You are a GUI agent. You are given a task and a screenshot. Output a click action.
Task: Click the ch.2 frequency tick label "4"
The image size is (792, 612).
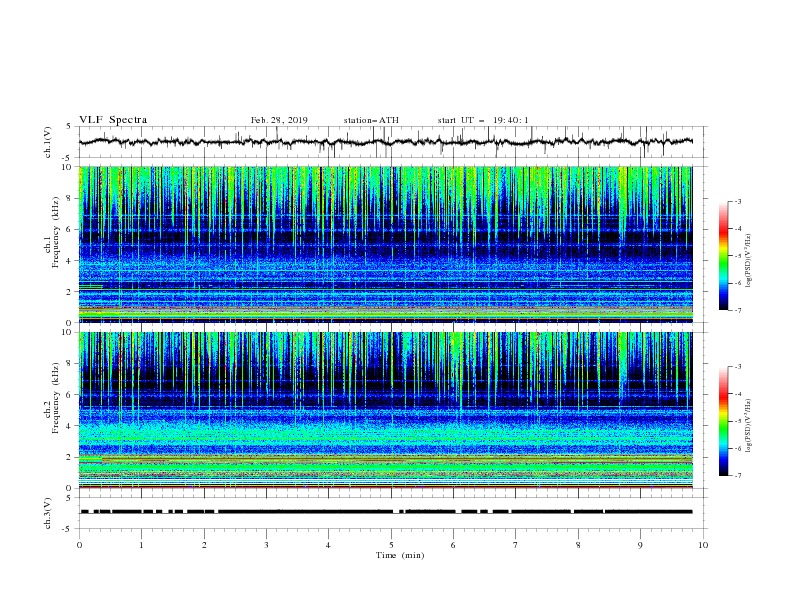tap(70, 426)
